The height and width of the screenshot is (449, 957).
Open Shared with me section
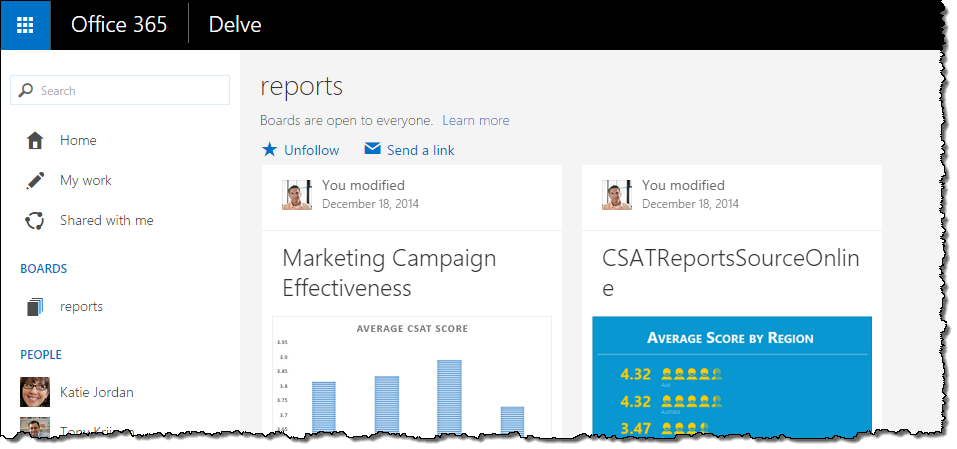click(x=107, y=220)
